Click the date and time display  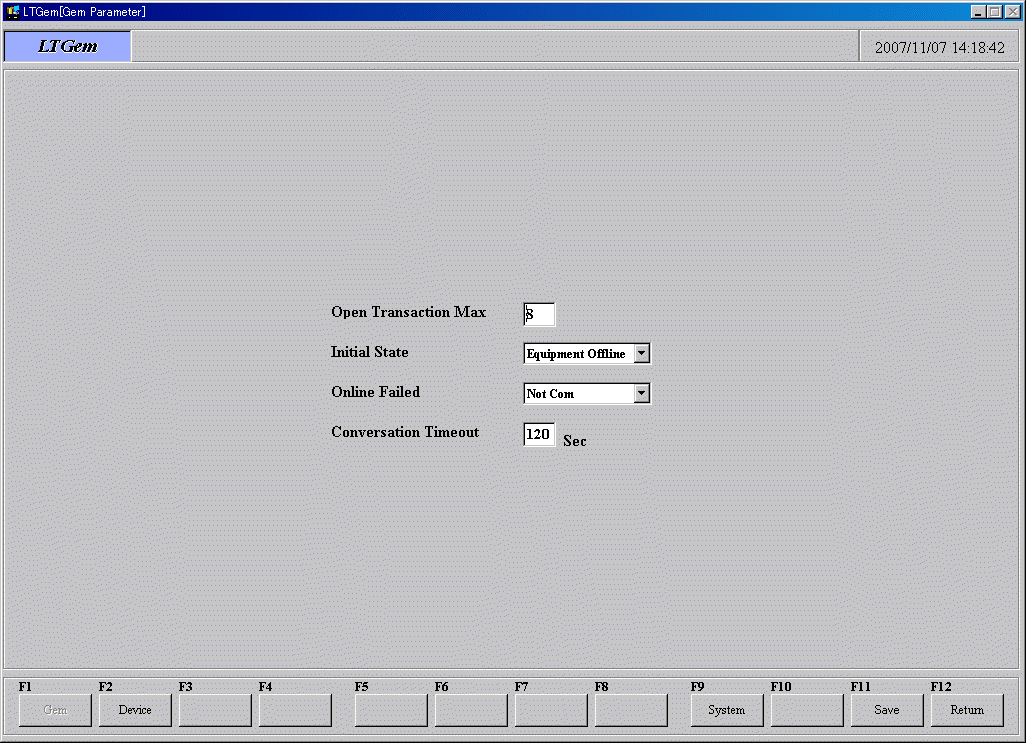pos(939,47)
